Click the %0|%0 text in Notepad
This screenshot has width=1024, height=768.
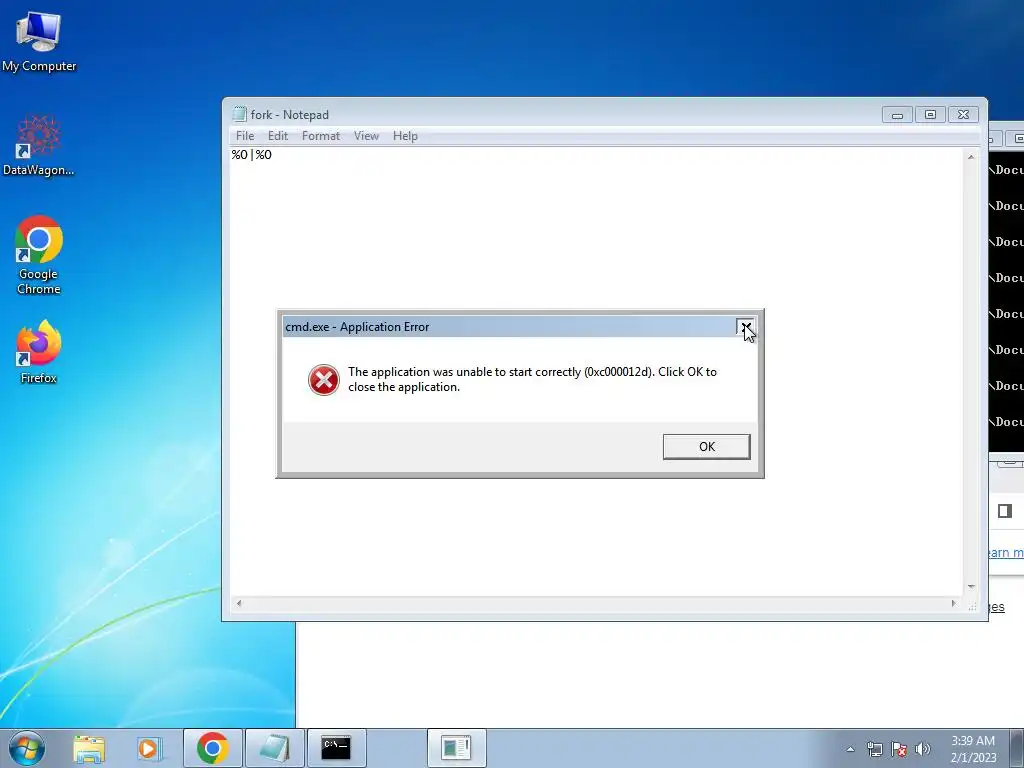coord(251,155)
